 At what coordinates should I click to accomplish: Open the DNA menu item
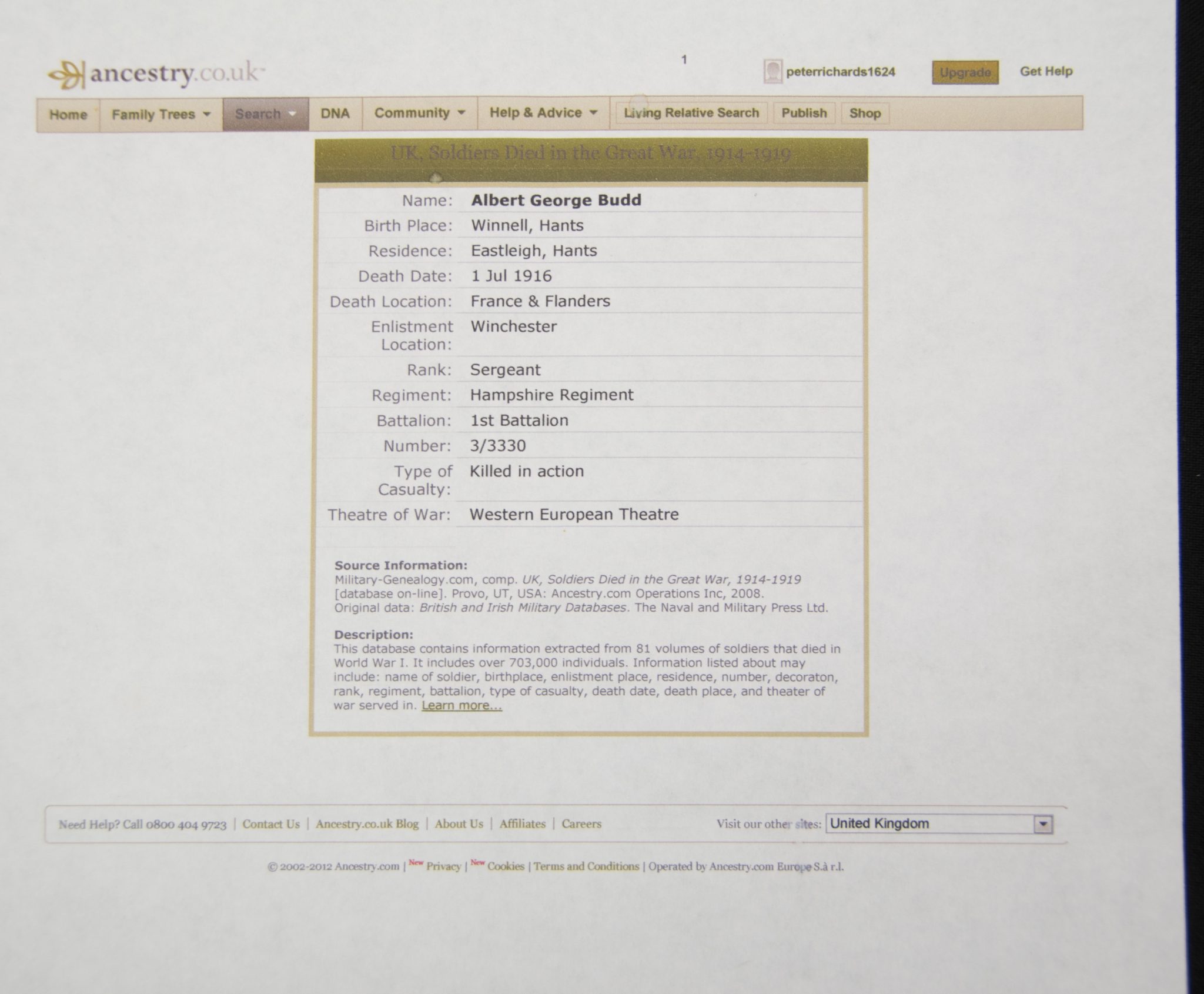[335, 114]
